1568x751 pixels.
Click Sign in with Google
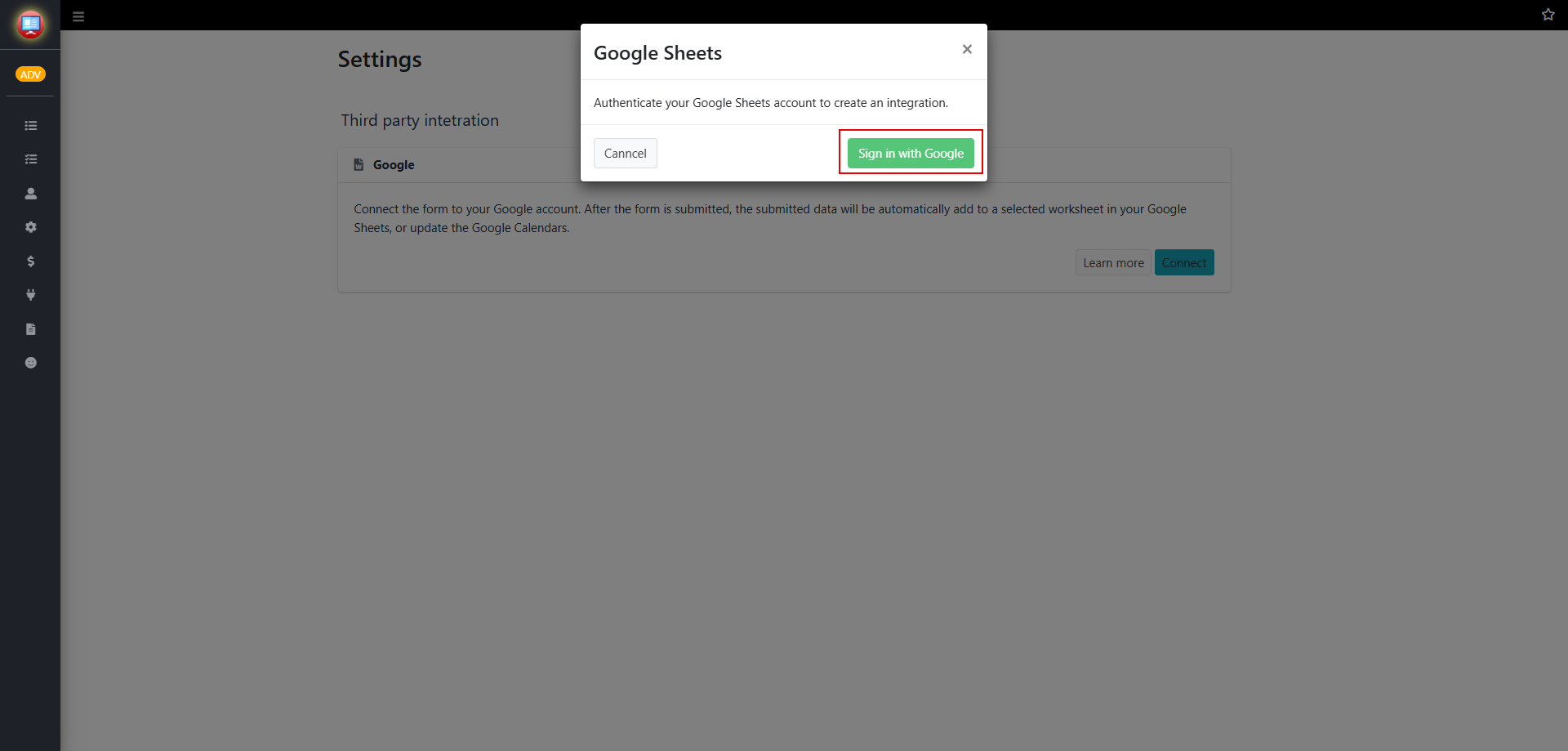pyautogui.click(x=911, y=154)
